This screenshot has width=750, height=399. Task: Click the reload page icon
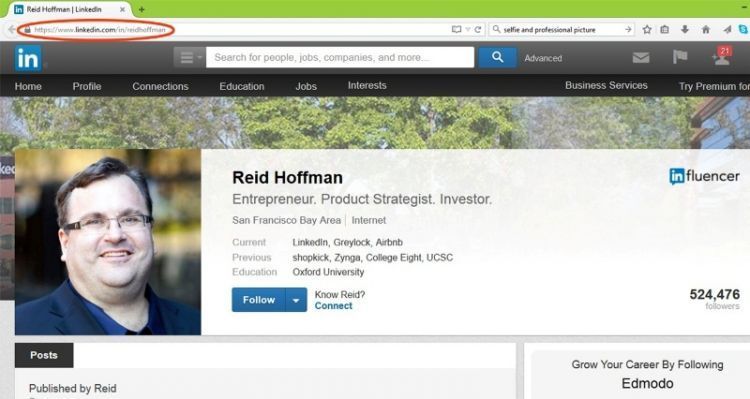coord(477,30)
